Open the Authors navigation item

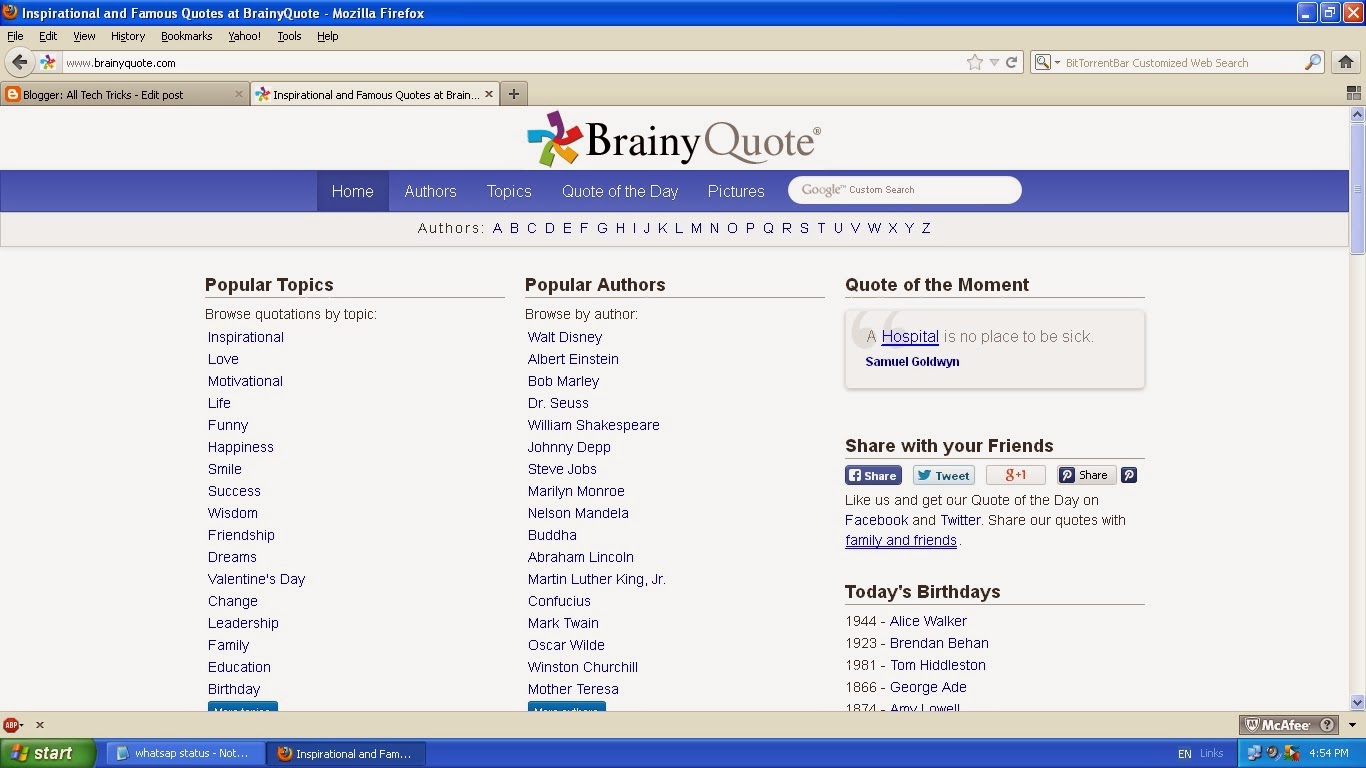tap(430, 191)
